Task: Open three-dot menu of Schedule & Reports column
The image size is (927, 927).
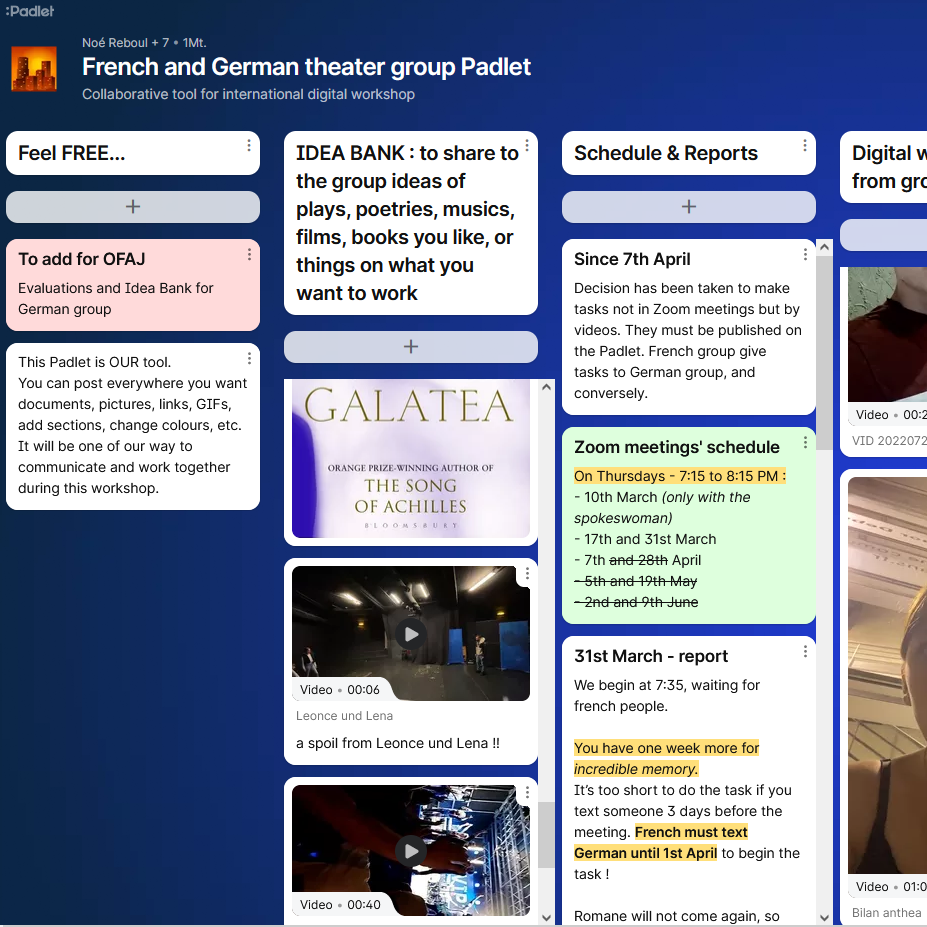Action: pos(805,146)
